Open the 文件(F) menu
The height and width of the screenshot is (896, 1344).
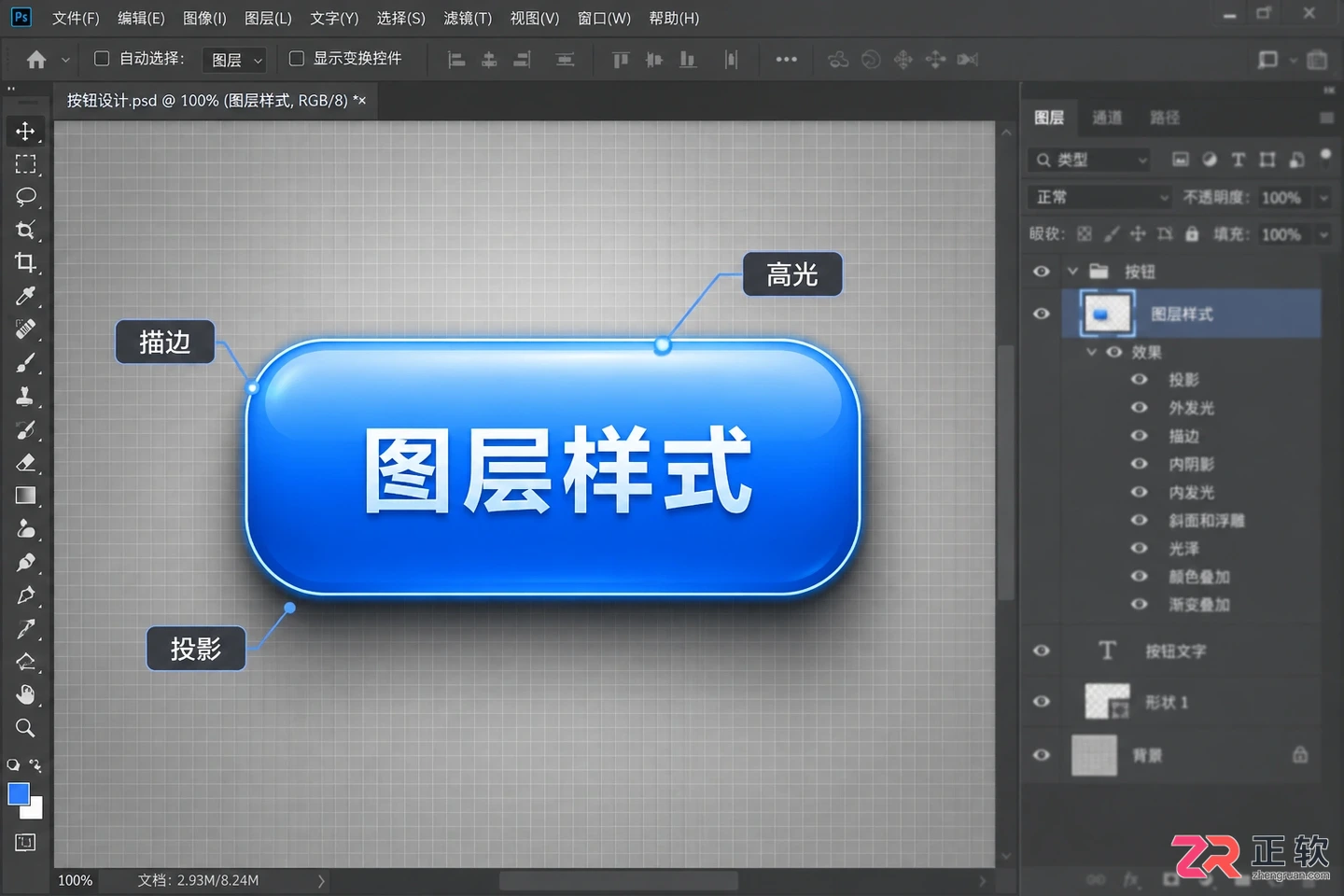click(76, 18)
